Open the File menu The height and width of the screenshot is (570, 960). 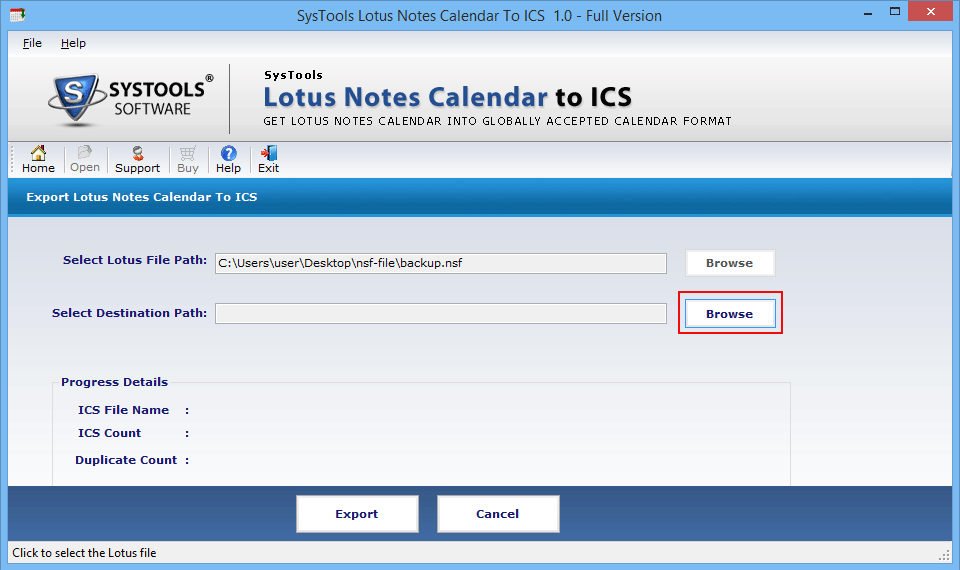point(32,43)
